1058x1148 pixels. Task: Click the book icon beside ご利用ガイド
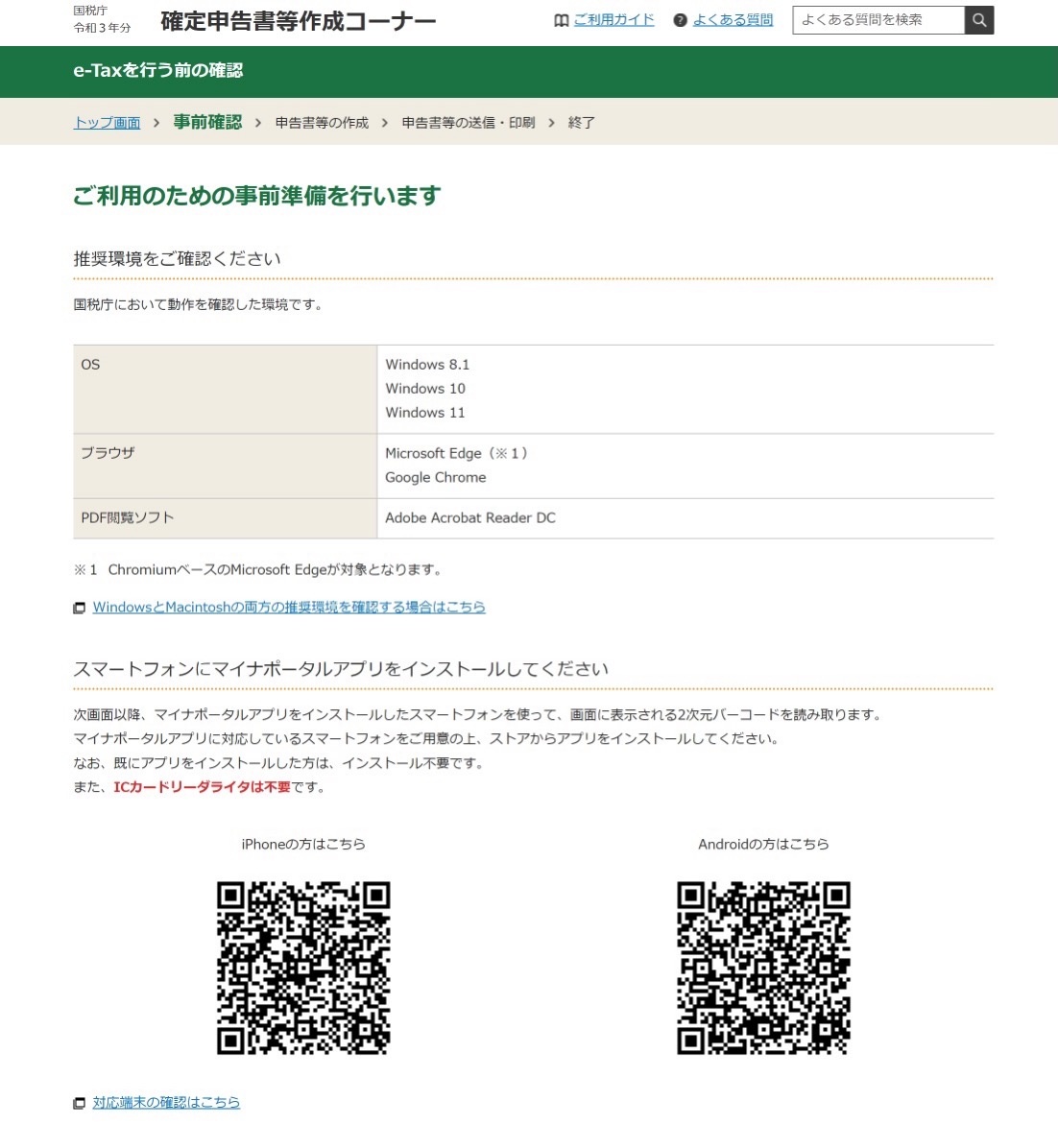561,20
